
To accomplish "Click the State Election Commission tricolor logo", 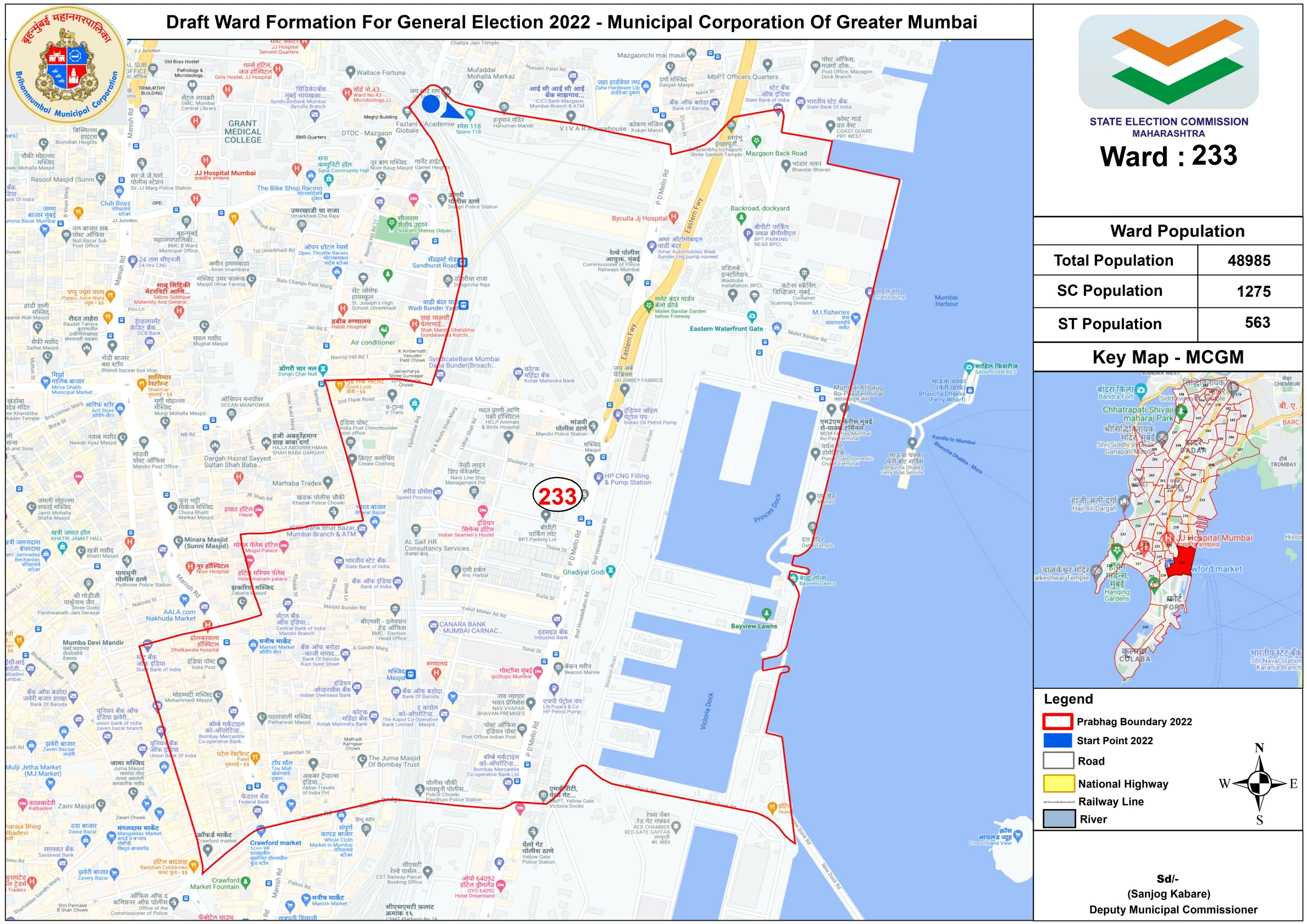I will [1168, 61].
